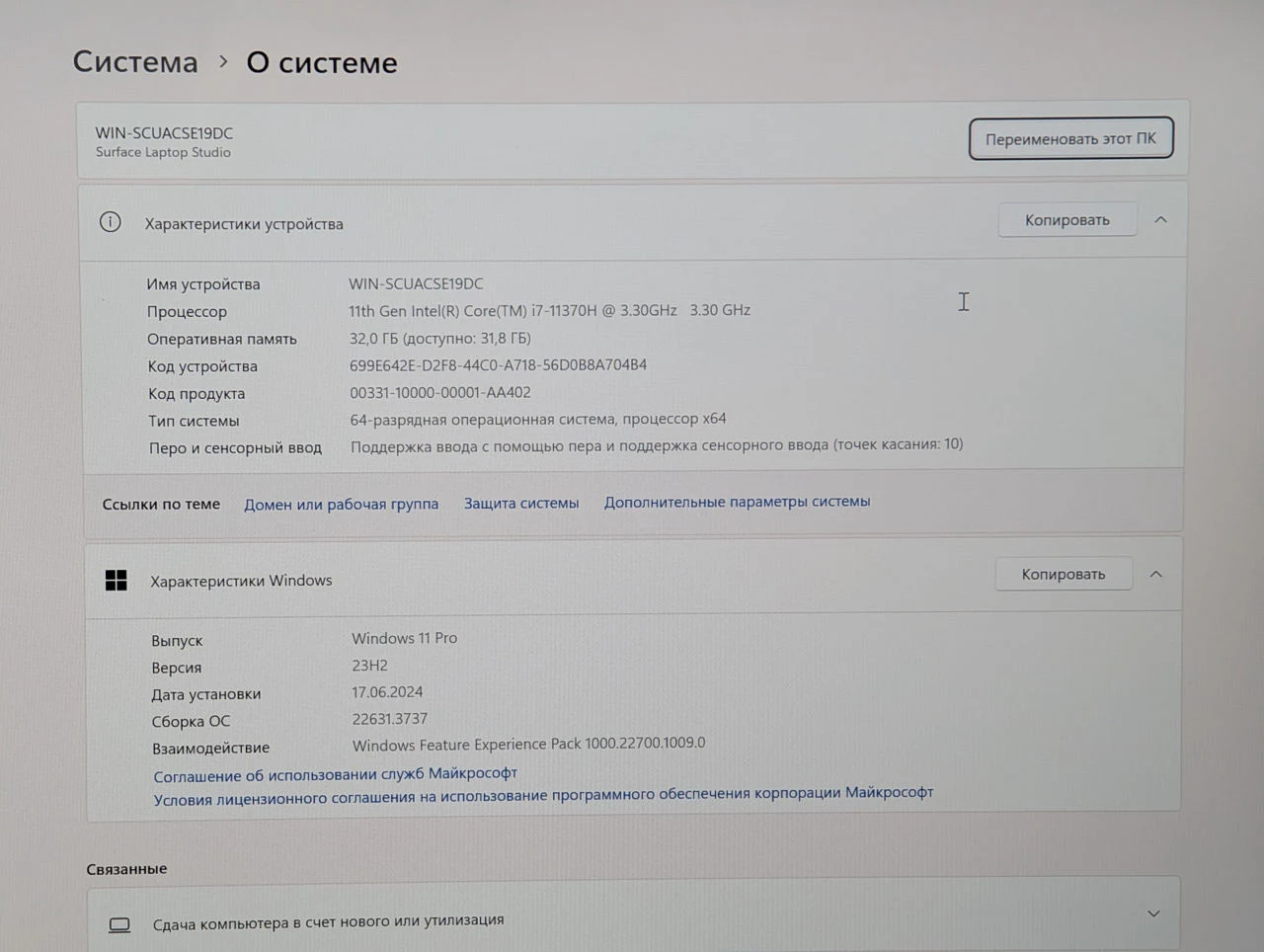Click the breadcrumb arrow between Система and О системе
The image size is (1264, 952).
(223, 61)
